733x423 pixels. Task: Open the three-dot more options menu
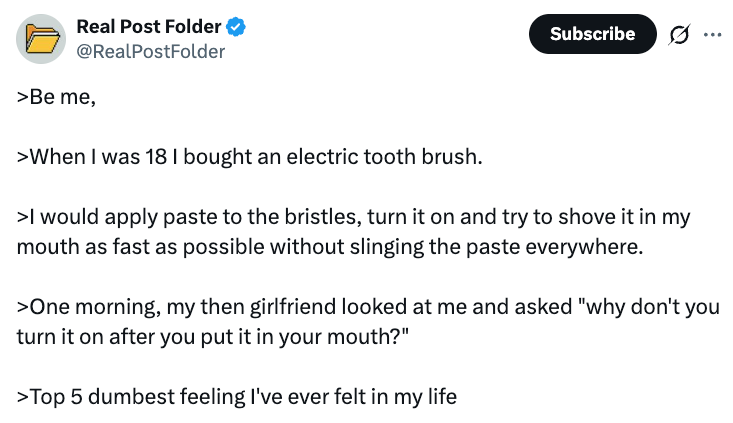712,34
